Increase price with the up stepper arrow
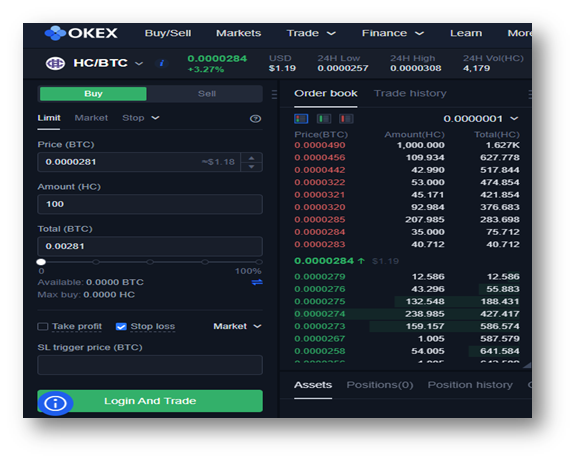Image resolution: width=575 pixels, height=461 pixels. coord(252,158)
